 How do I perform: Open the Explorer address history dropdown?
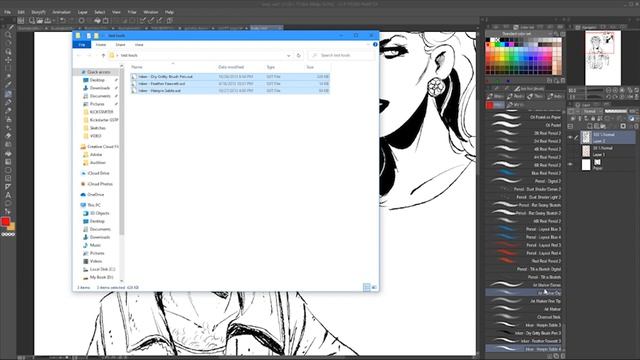tap(289, 55)
